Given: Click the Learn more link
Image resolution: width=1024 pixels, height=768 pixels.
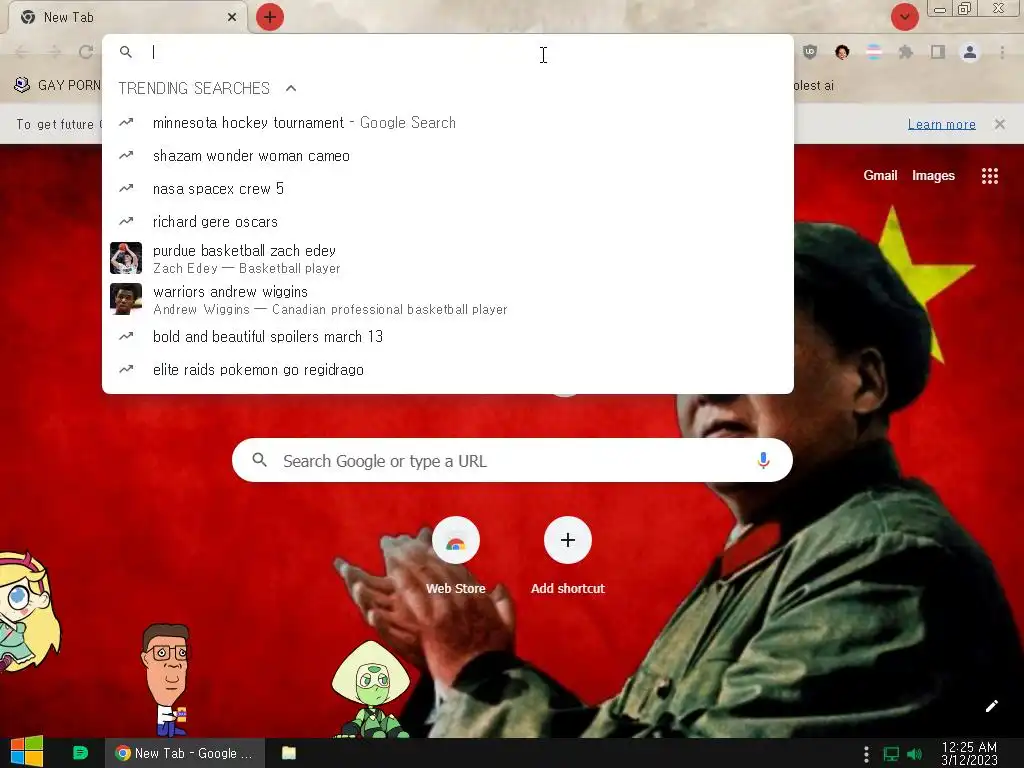Looking at the screenshot, I should coord(942,124).
